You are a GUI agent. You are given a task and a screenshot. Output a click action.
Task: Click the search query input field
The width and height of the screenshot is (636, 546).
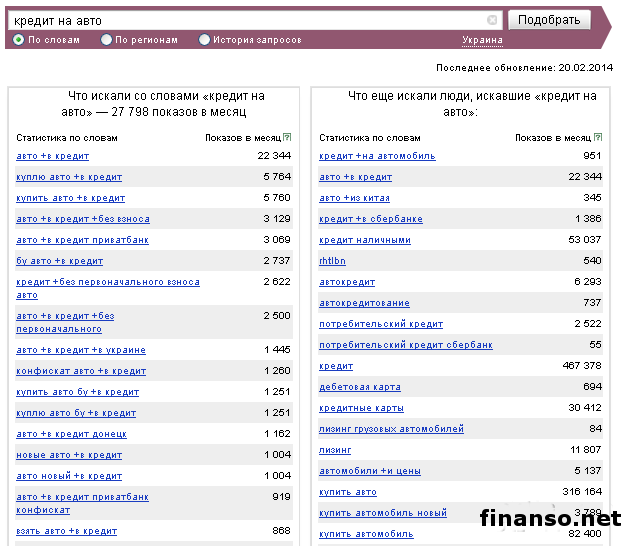[250, 20]
